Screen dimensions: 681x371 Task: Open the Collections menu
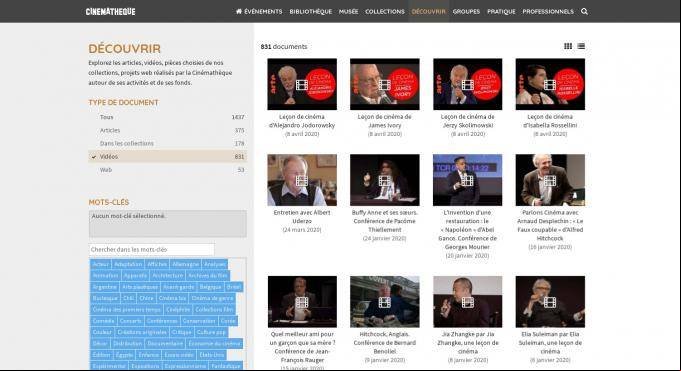[x=385, y=12]
